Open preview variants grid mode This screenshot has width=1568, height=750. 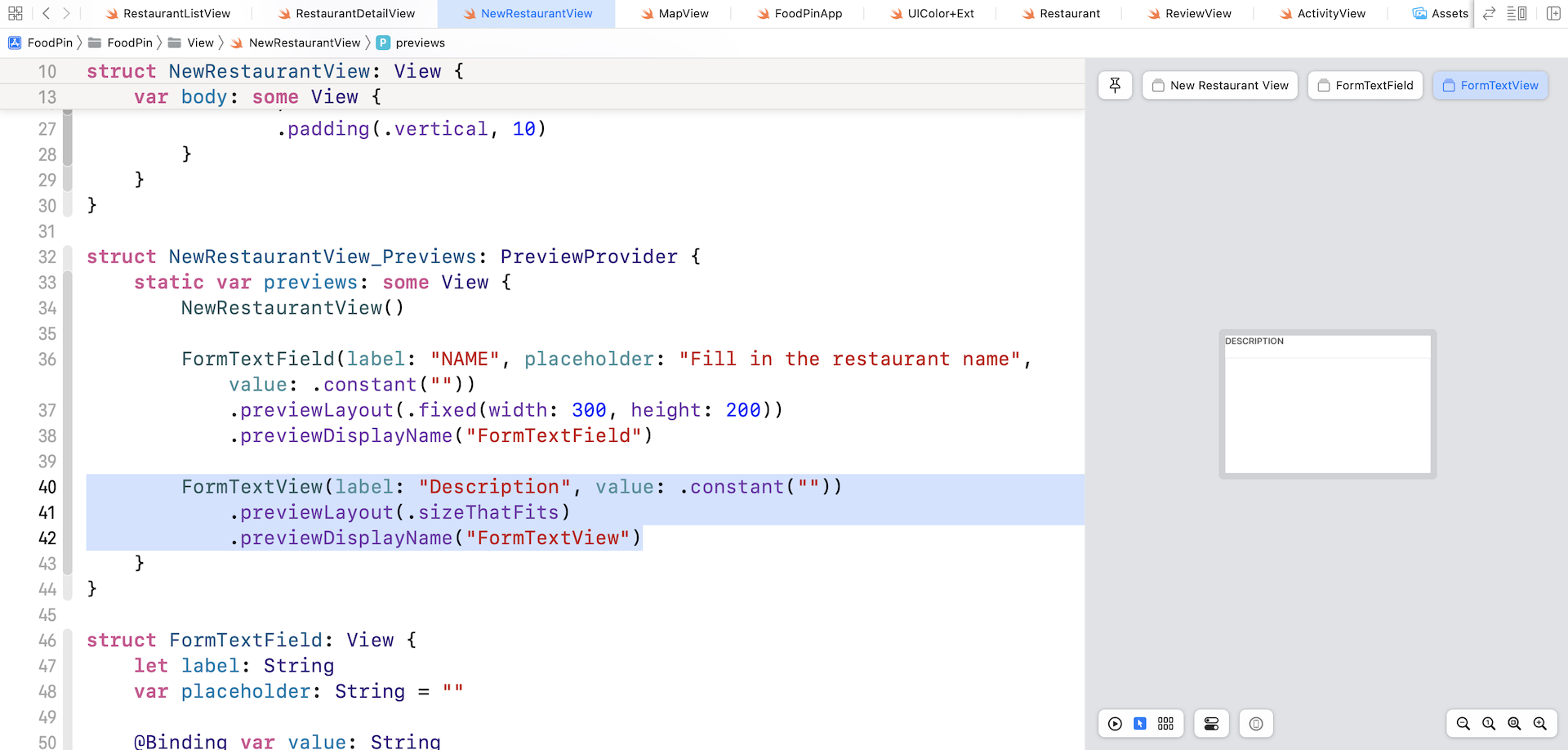(1165, 723)
